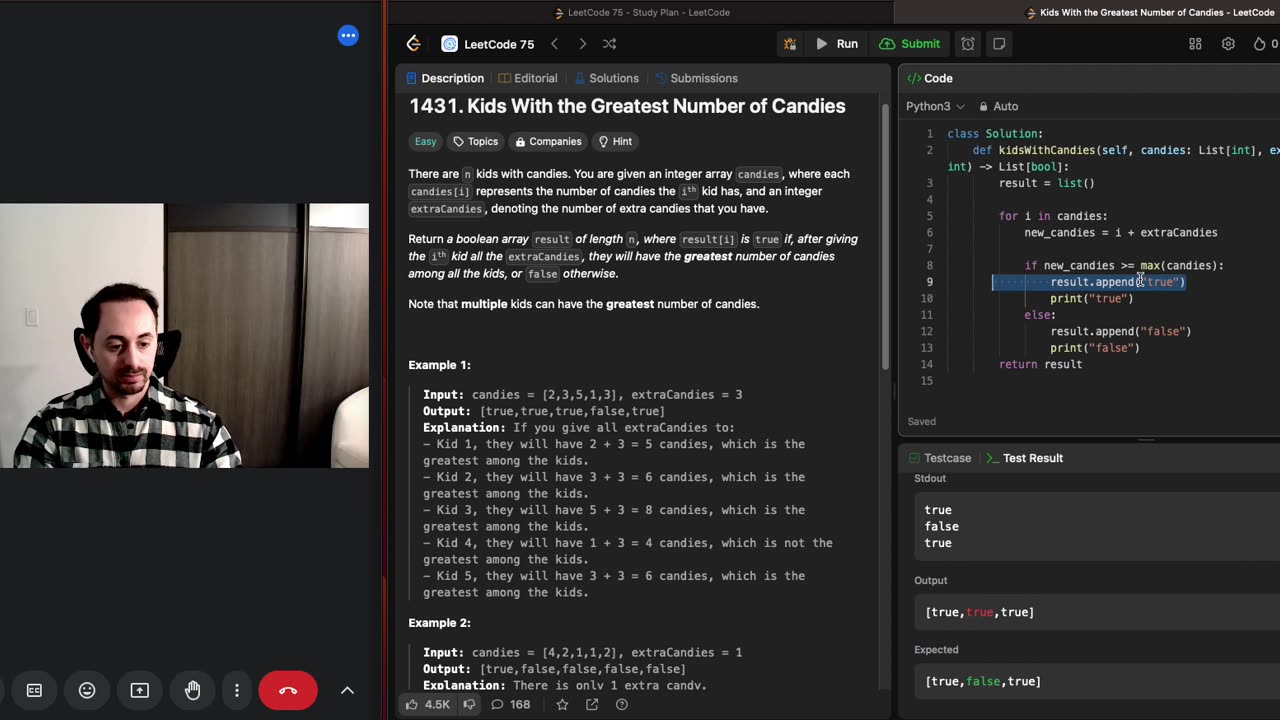Open the Python3 language dropdown
Viewport: 1280px width, 720px height.
935,106
